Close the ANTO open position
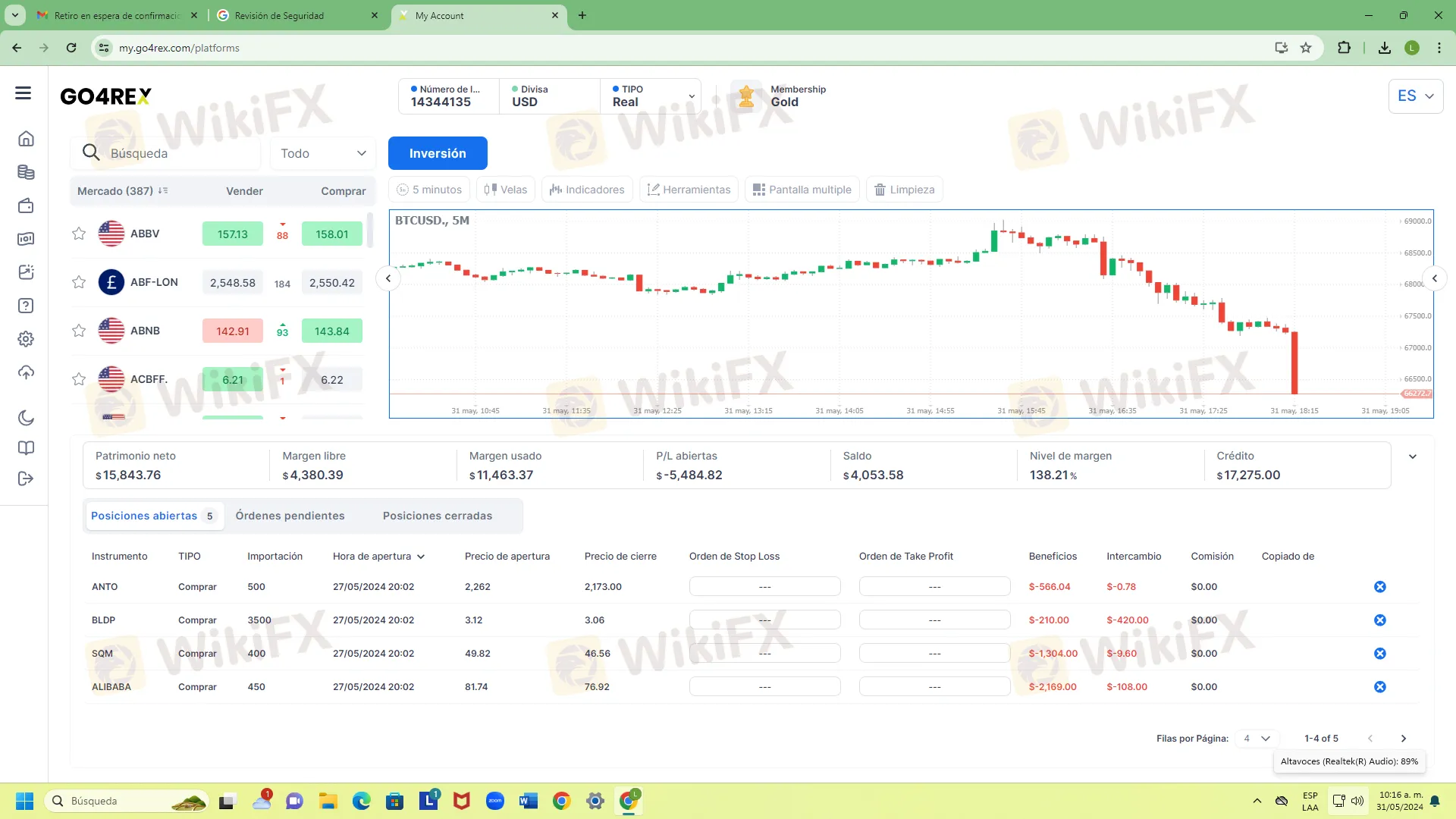This screenshot has width=1456, height=819. tap(1380, 587)
